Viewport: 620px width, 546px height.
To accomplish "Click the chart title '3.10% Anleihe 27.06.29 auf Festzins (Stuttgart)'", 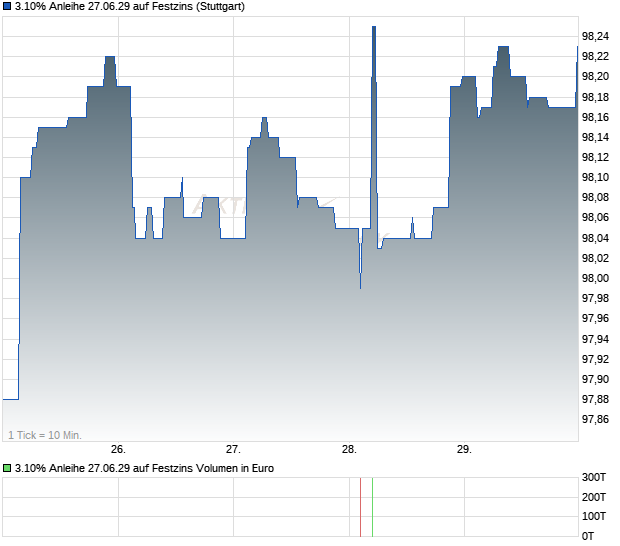I will (130, 6).
